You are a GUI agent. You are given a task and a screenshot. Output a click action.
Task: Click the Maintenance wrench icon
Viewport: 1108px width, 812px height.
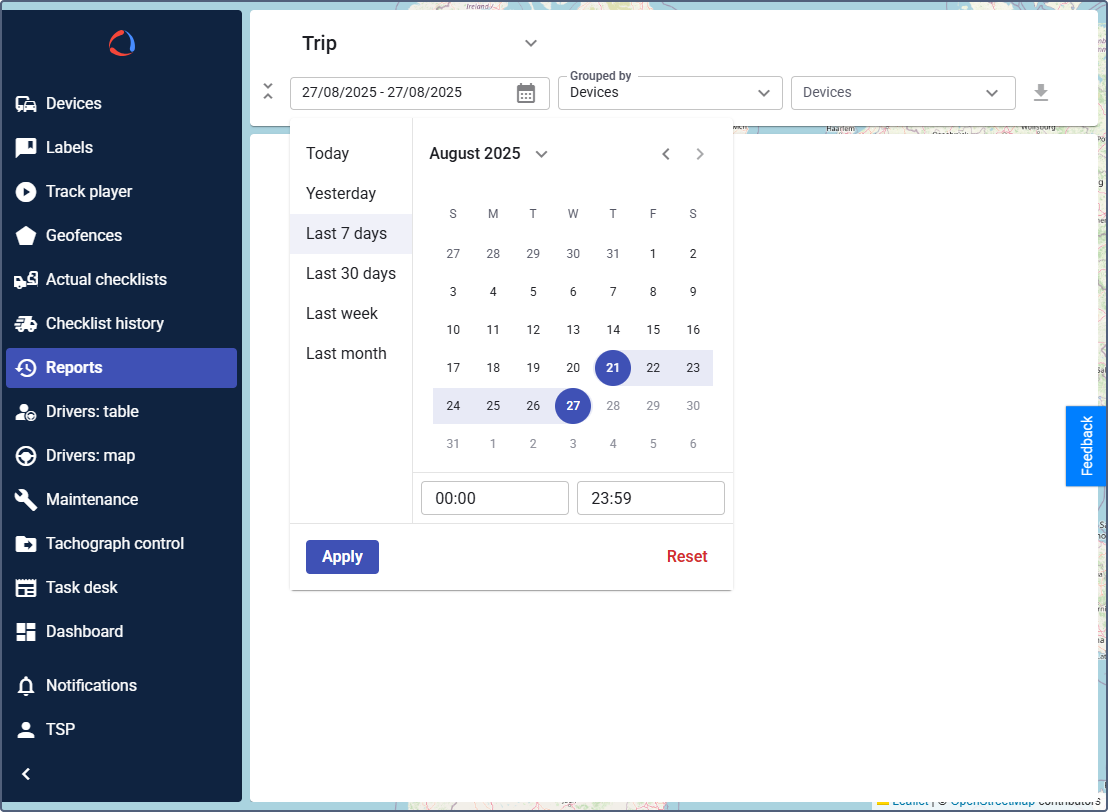click(x=26, y=500)
